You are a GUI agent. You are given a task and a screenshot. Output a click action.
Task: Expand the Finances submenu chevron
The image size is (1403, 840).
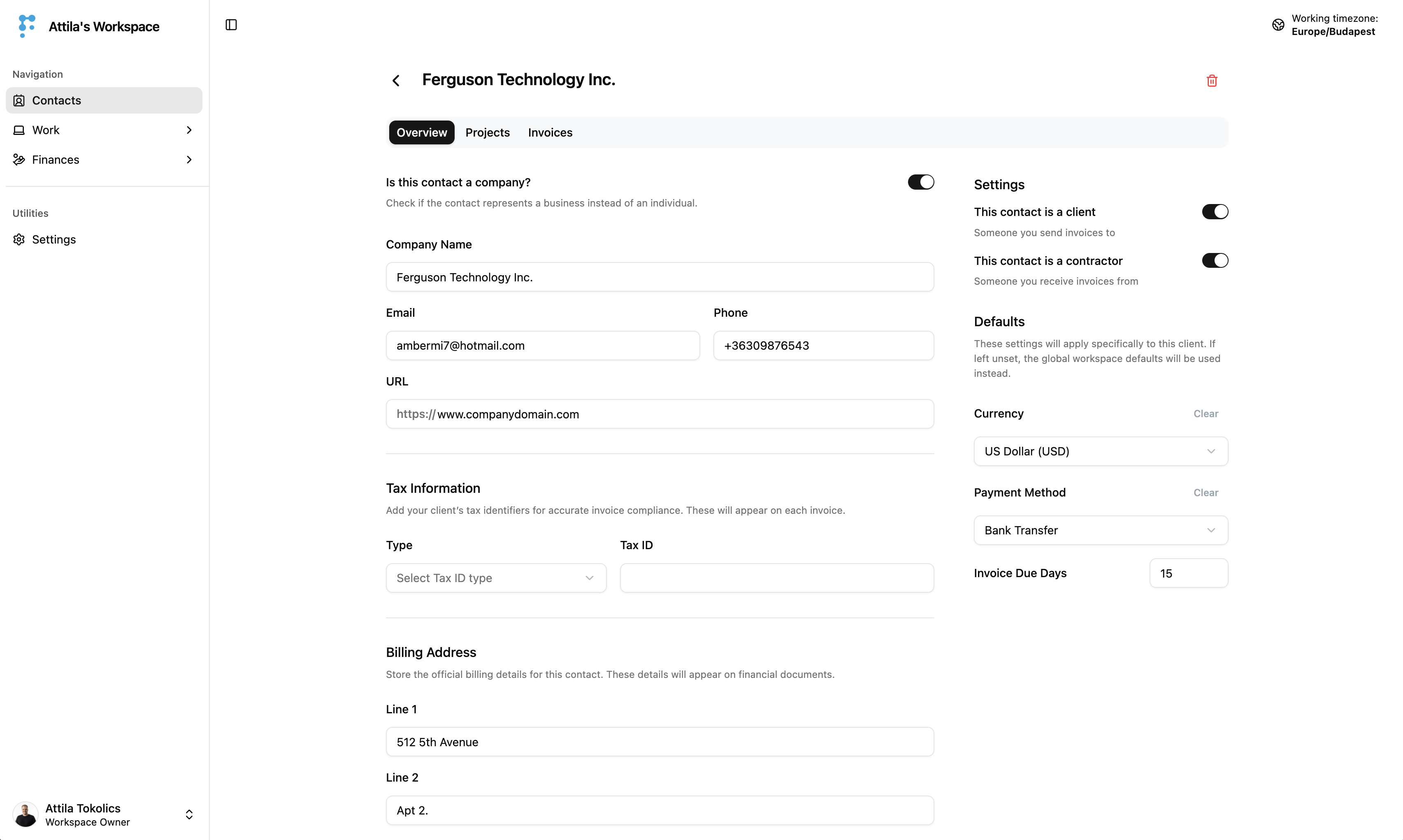pyautogui.click(x=190, y=159)
